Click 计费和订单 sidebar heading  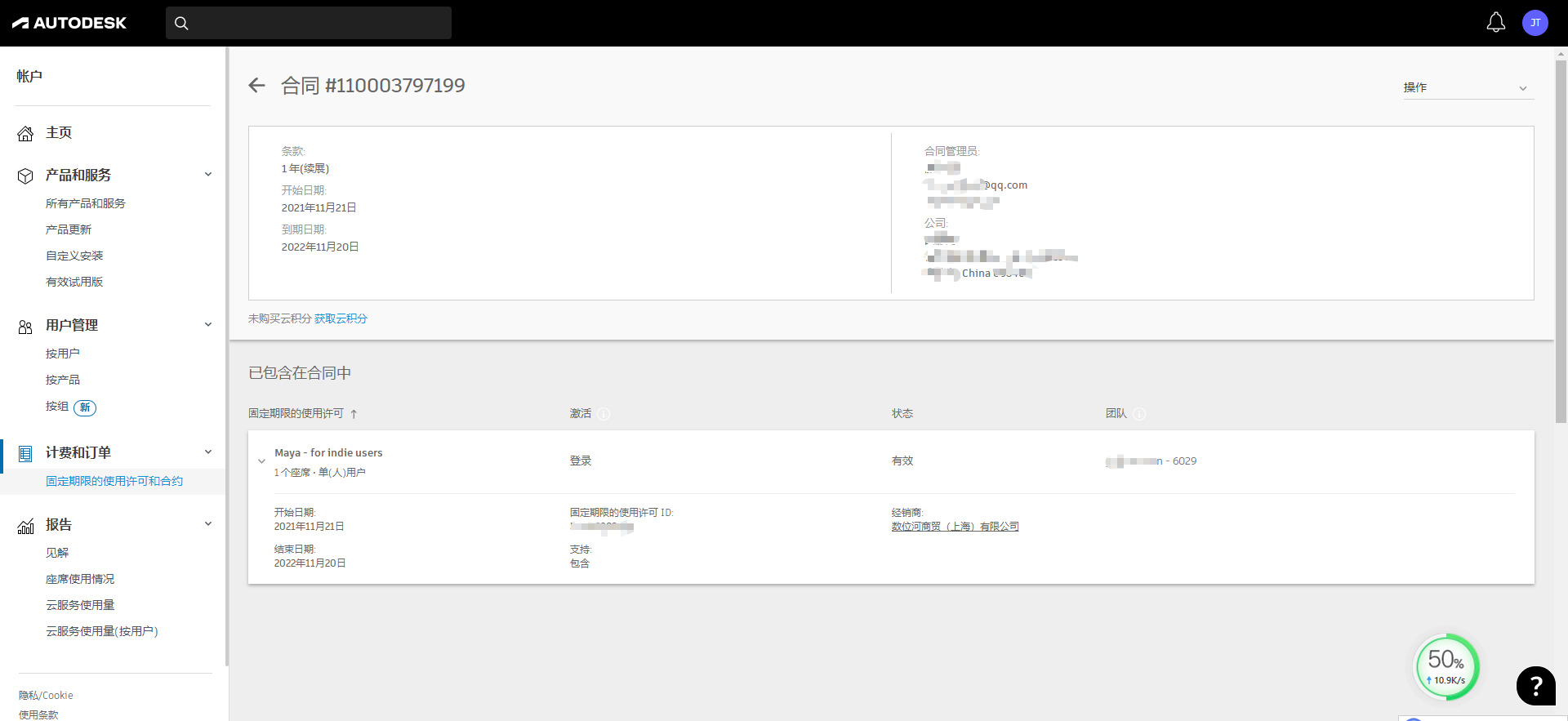point(78,452)
